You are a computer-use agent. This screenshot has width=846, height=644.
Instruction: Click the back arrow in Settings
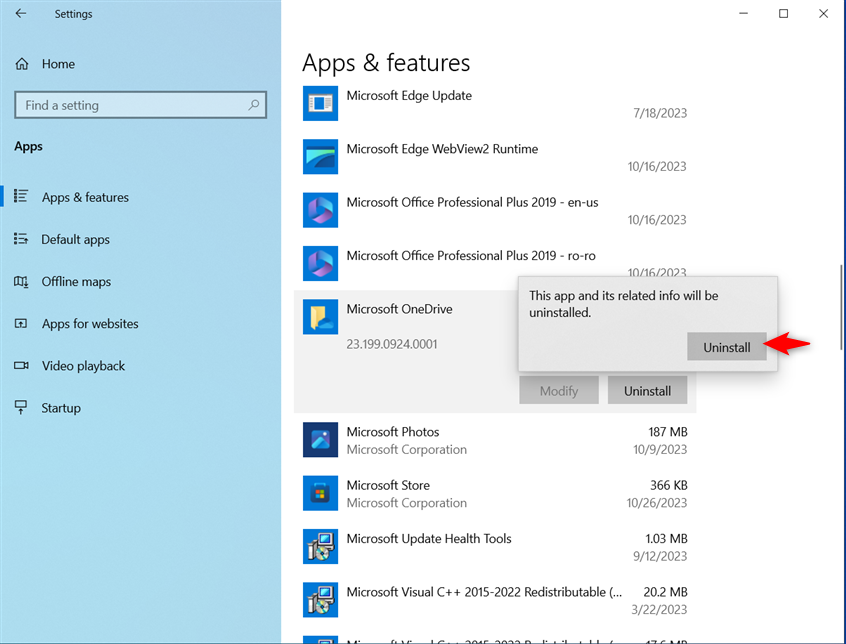coord(21,13)
